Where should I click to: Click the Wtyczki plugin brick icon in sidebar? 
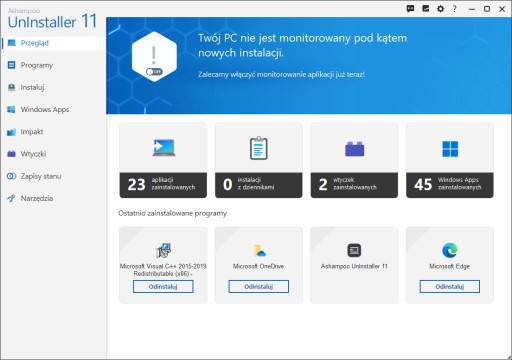click(11, 154)
